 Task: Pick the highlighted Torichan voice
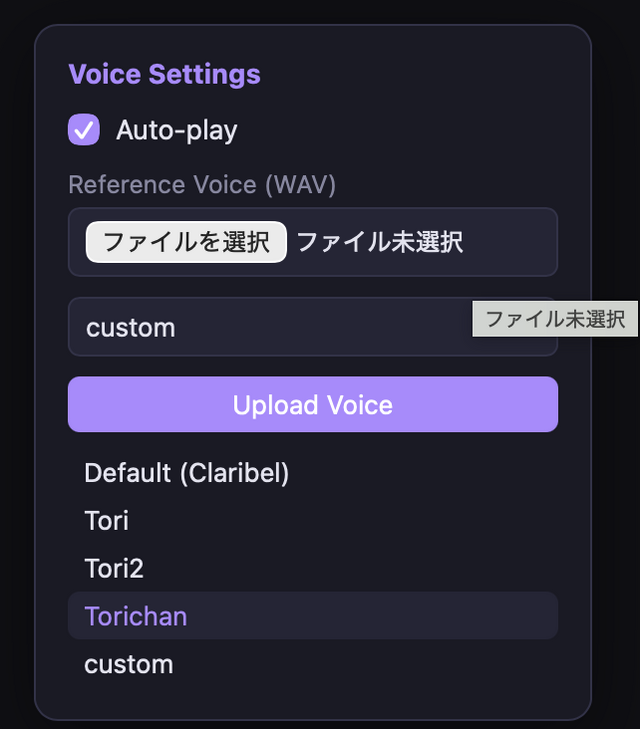pyautogui.click(x=136, y=616)
